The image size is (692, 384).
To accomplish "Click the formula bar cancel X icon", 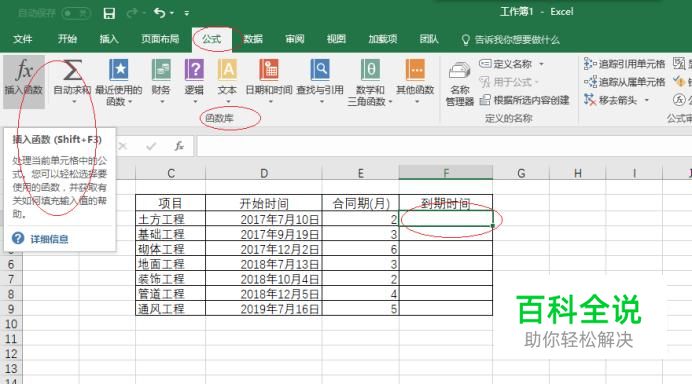I will [123, 146].
